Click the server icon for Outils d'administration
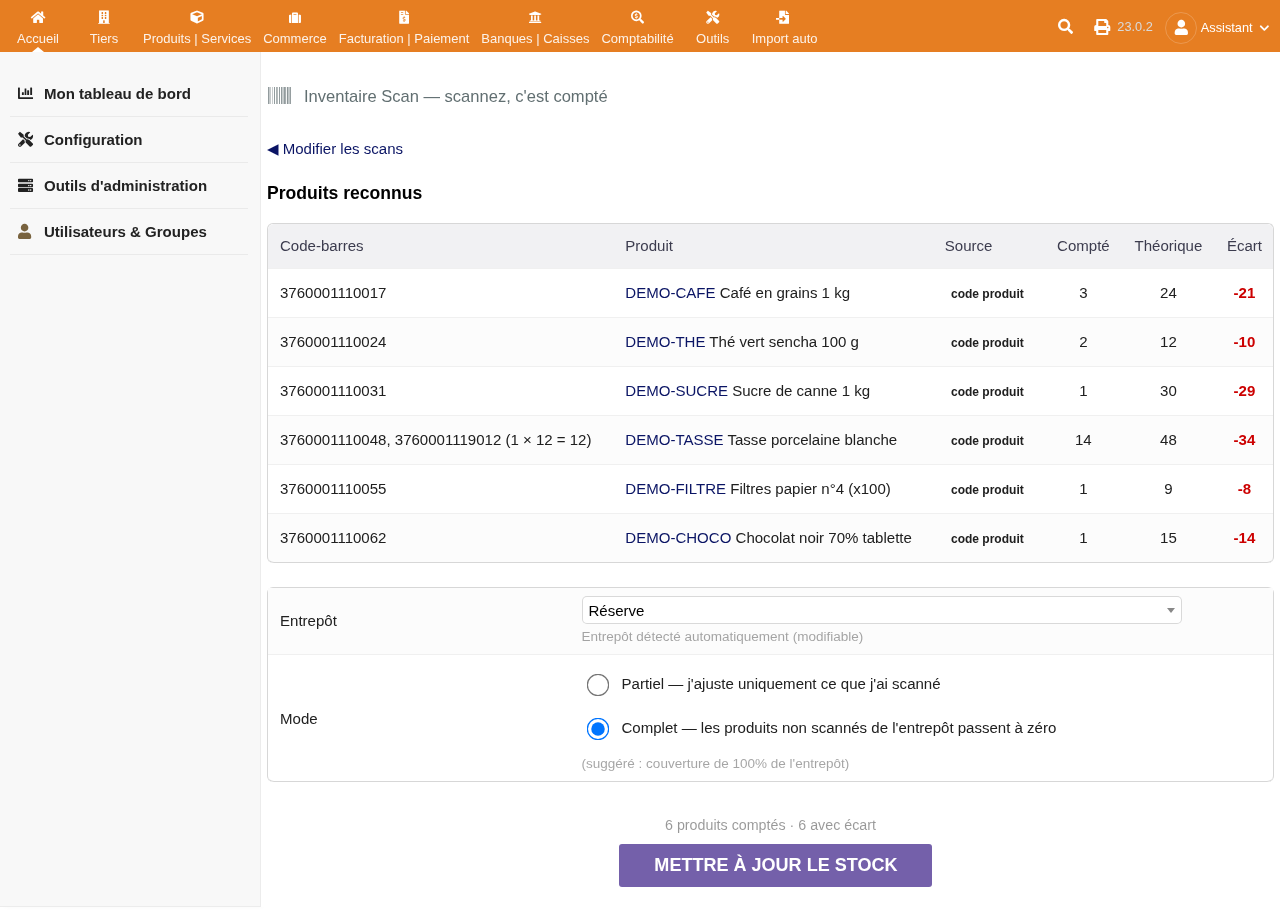 [25, 185]
